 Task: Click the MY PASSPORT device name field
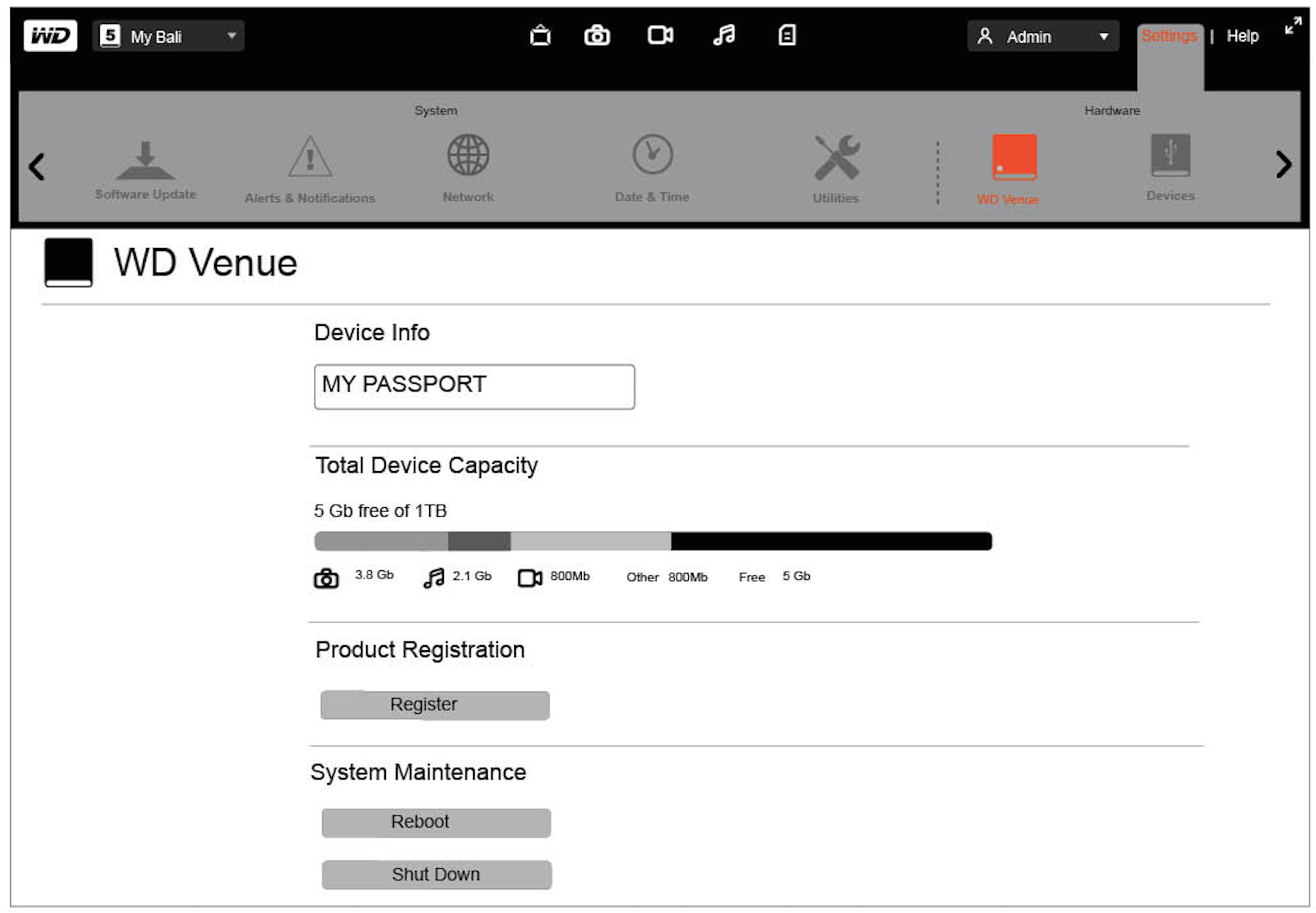(x=474, y=386)
